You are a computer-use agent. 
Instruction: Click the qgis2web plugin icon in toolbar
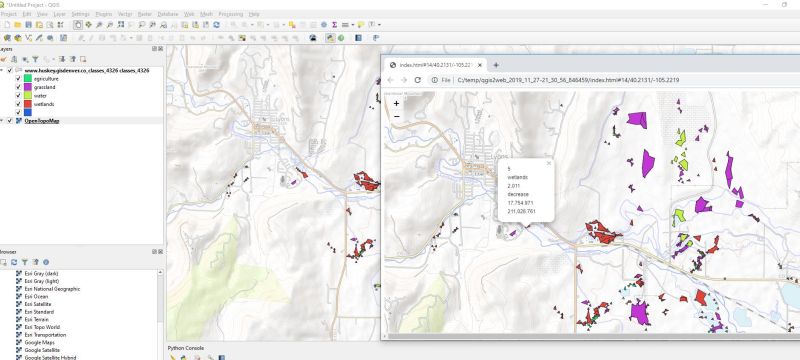[341, 38]
